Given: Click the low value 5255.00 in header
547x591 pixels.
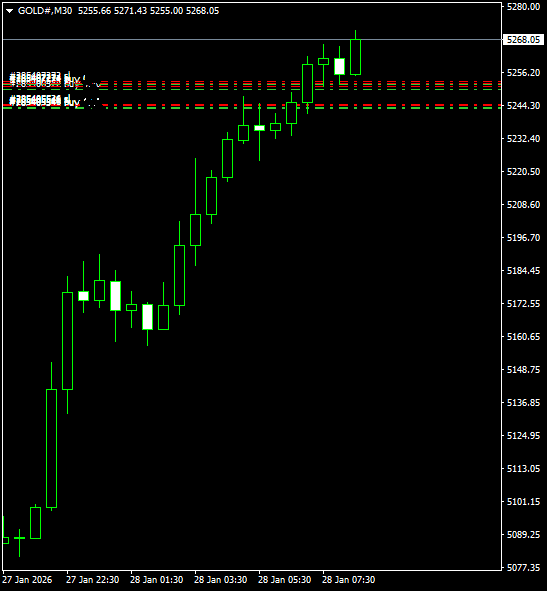Looking at the screenshot, I should [x=166, y=11].
